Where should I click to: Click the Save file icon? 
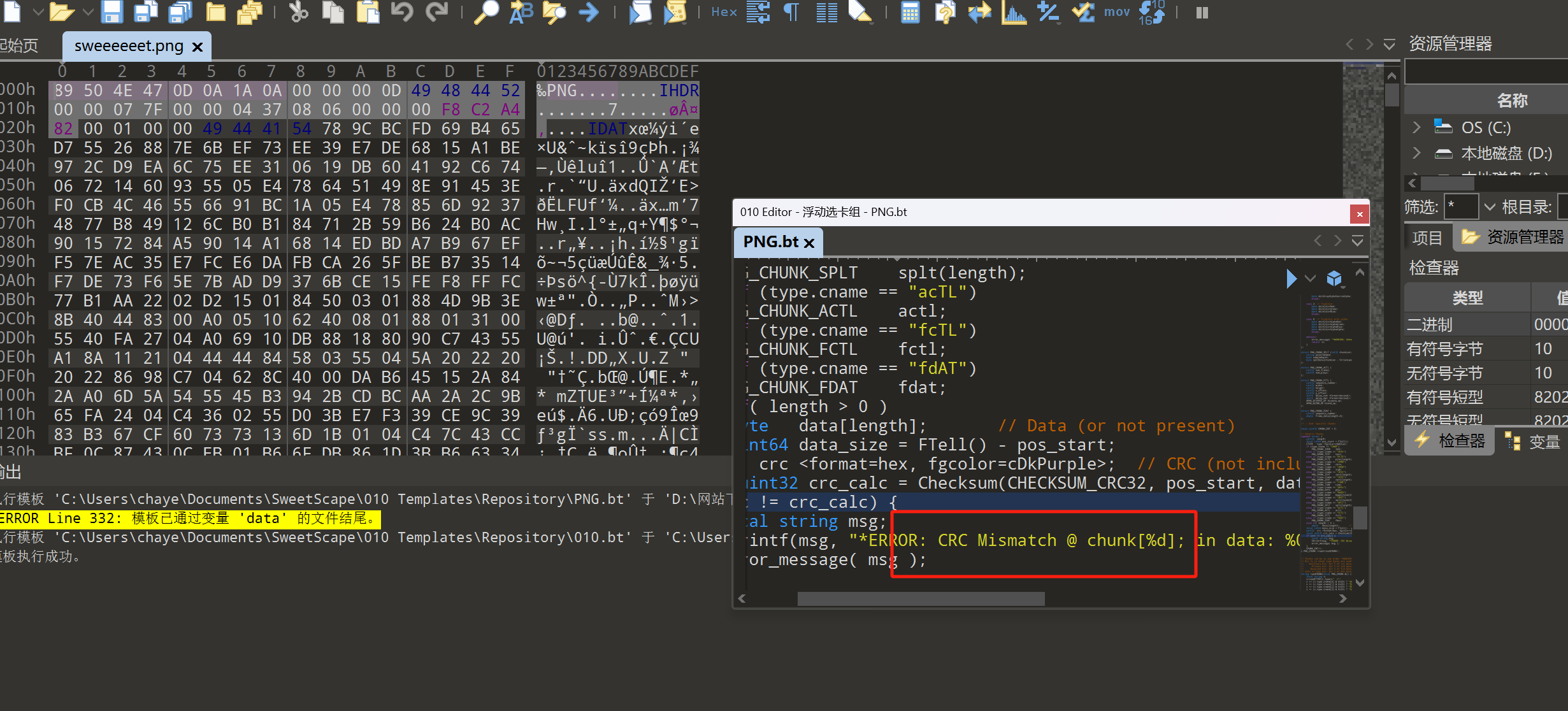pyautogui.click(x=112, y=11)
